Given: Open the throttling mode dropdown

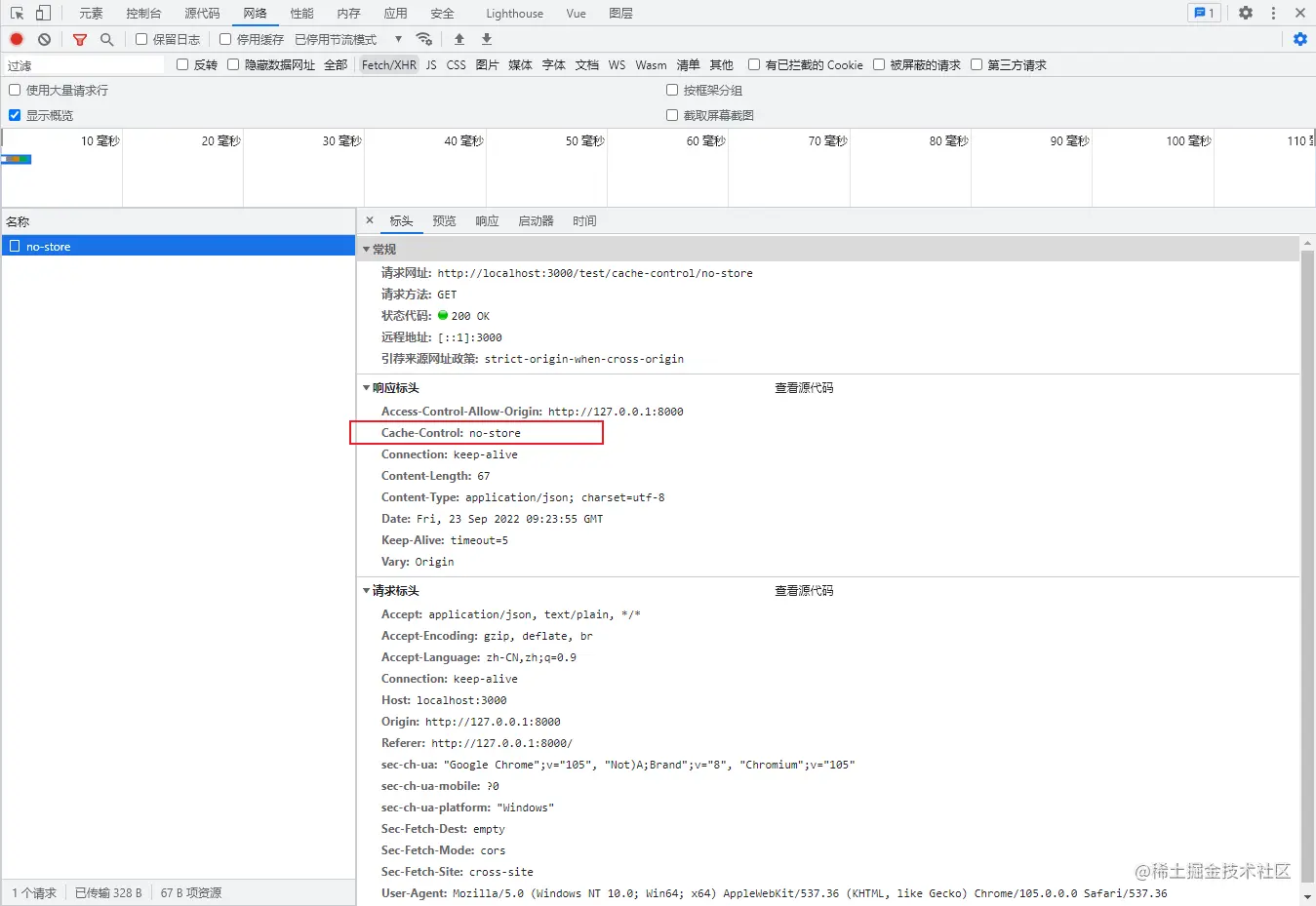Looking at the screenshot, I should tap(348, 39).
